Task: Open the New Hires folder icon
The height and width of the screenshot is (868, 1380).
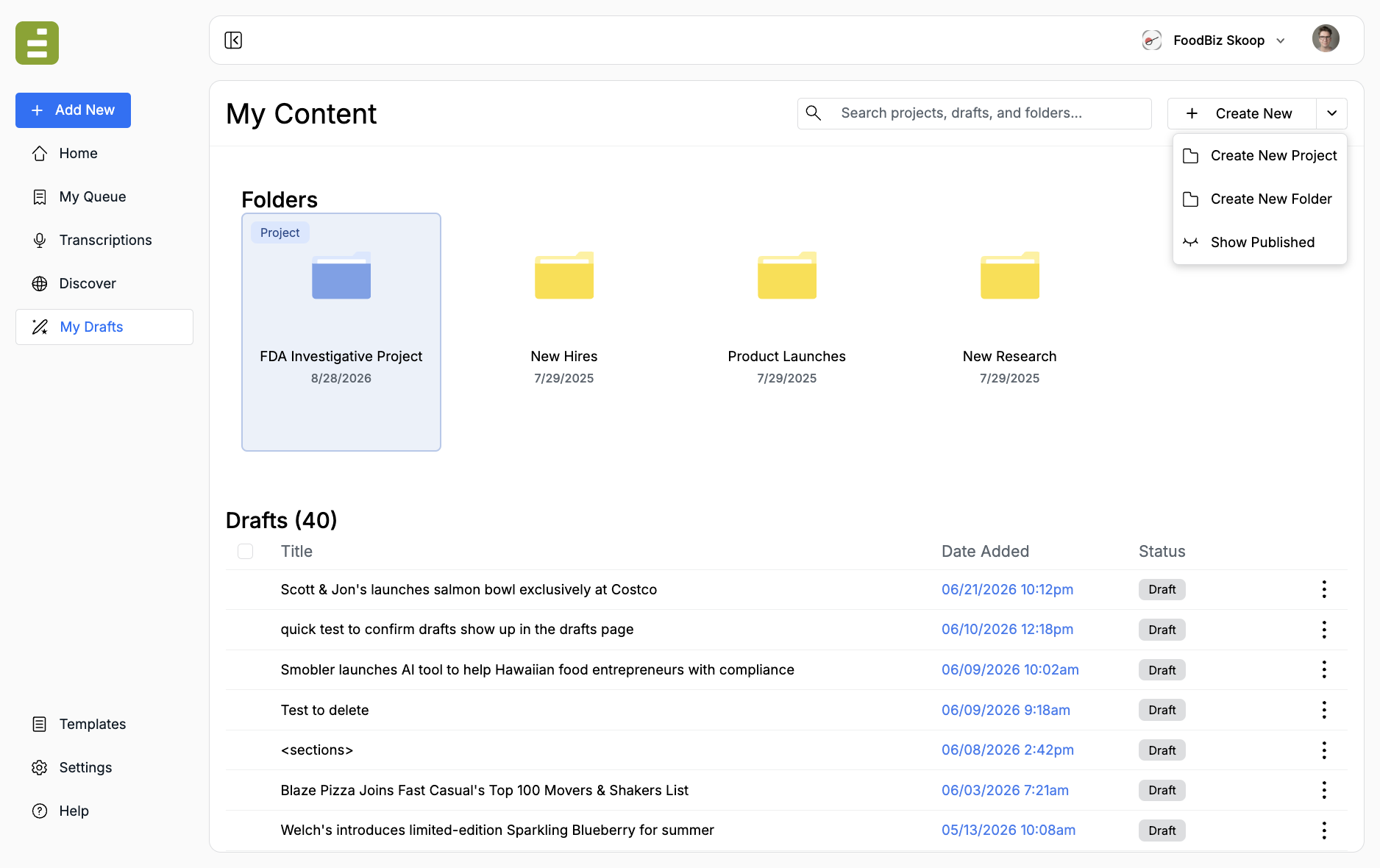Action: click(x=563, y=275)
